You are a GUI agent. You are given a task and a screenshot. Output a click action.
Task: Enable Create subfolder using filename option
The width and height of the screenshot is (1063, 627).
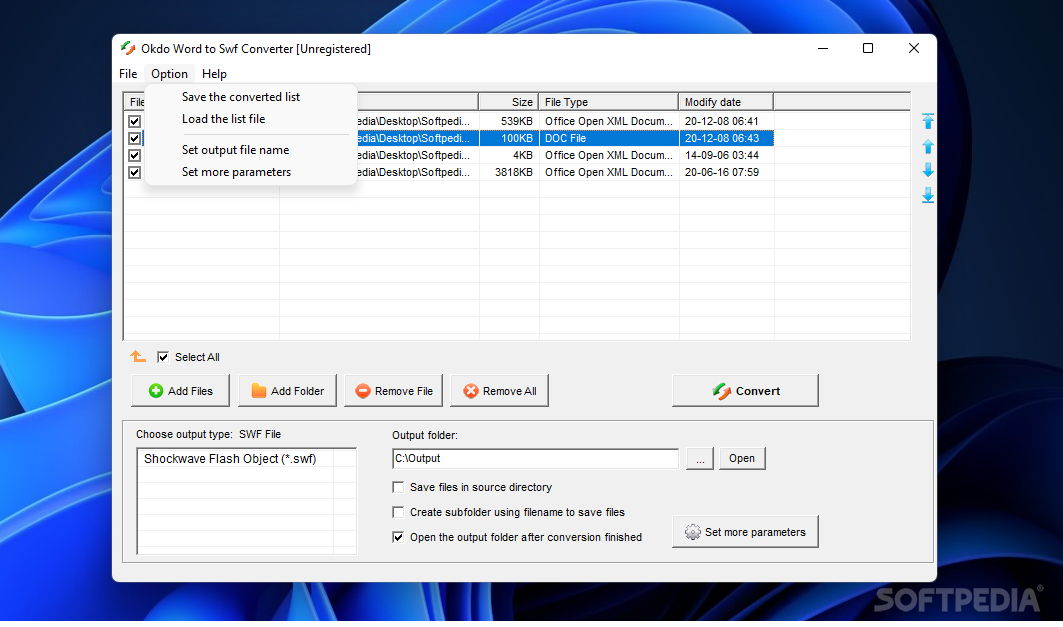pos(398,512)
